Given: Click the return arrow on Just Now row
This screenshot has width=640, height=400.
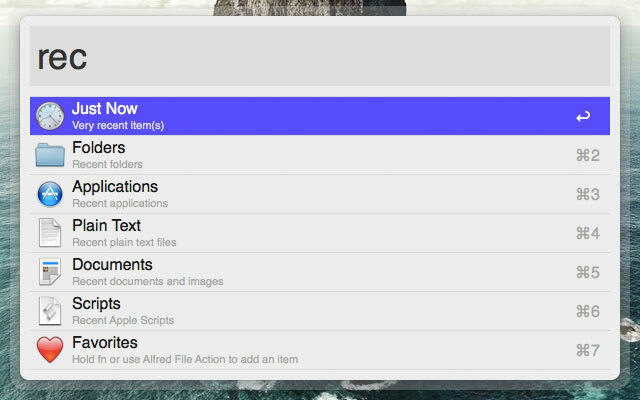Looking at the screenshot, I should 583,116.
